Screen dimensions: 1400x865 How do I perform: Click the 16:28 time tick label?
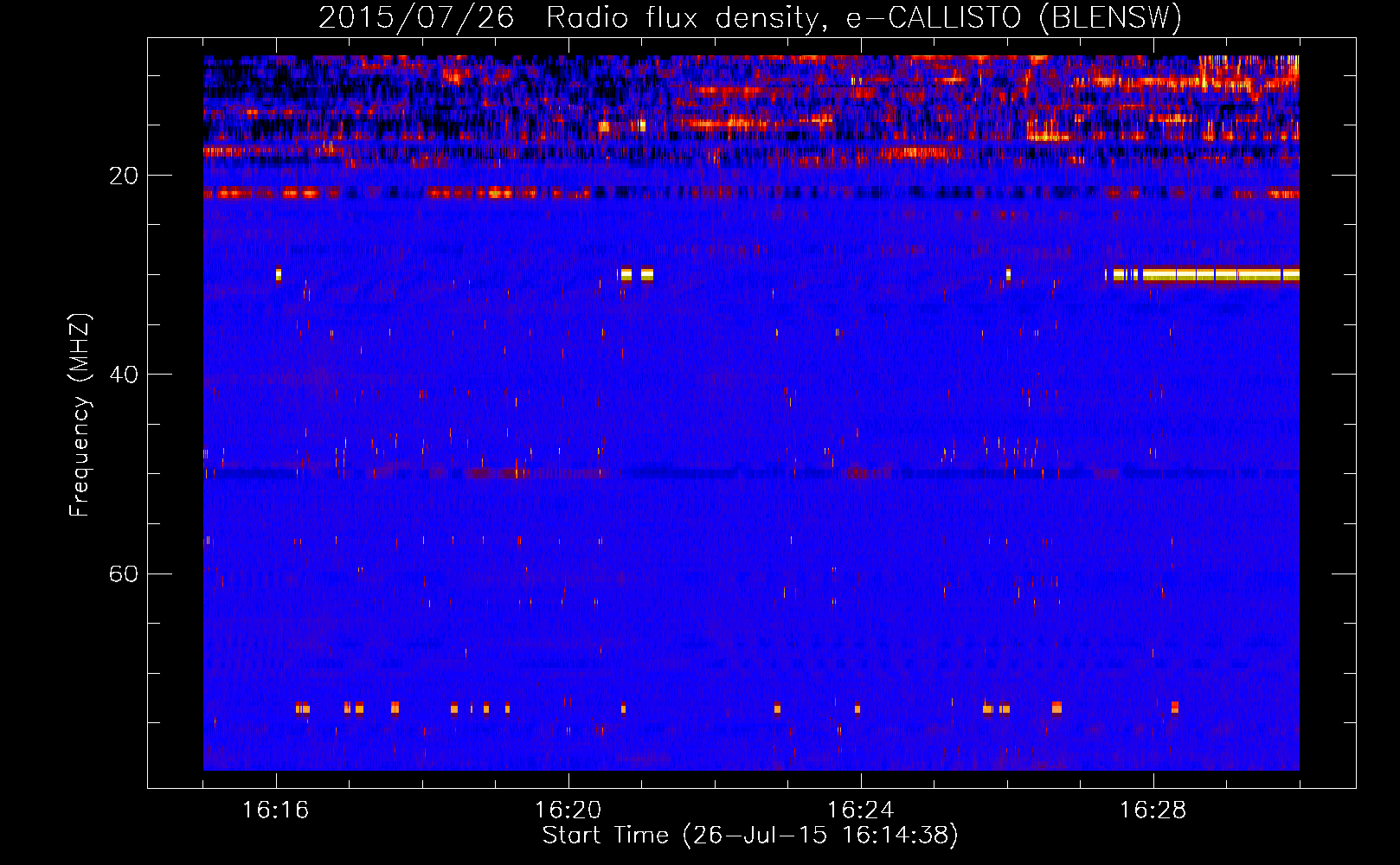point(1153,810)
